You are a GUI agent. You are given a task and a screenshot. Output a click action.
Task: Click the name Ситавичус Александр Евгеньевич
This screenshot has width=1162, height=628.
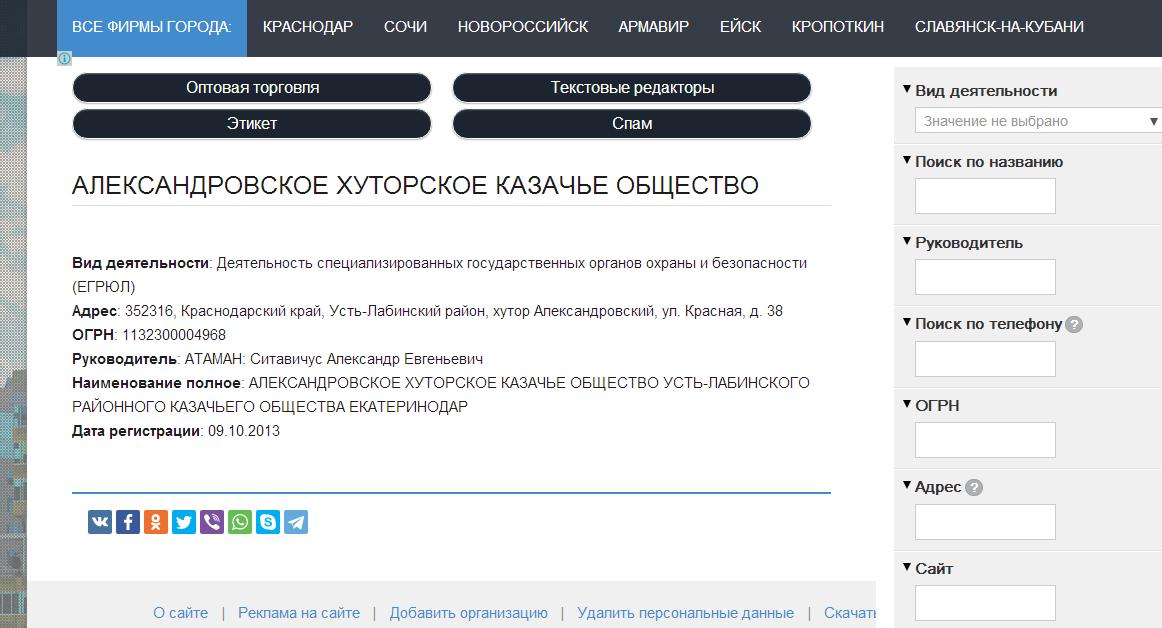[x=366, y=359]
